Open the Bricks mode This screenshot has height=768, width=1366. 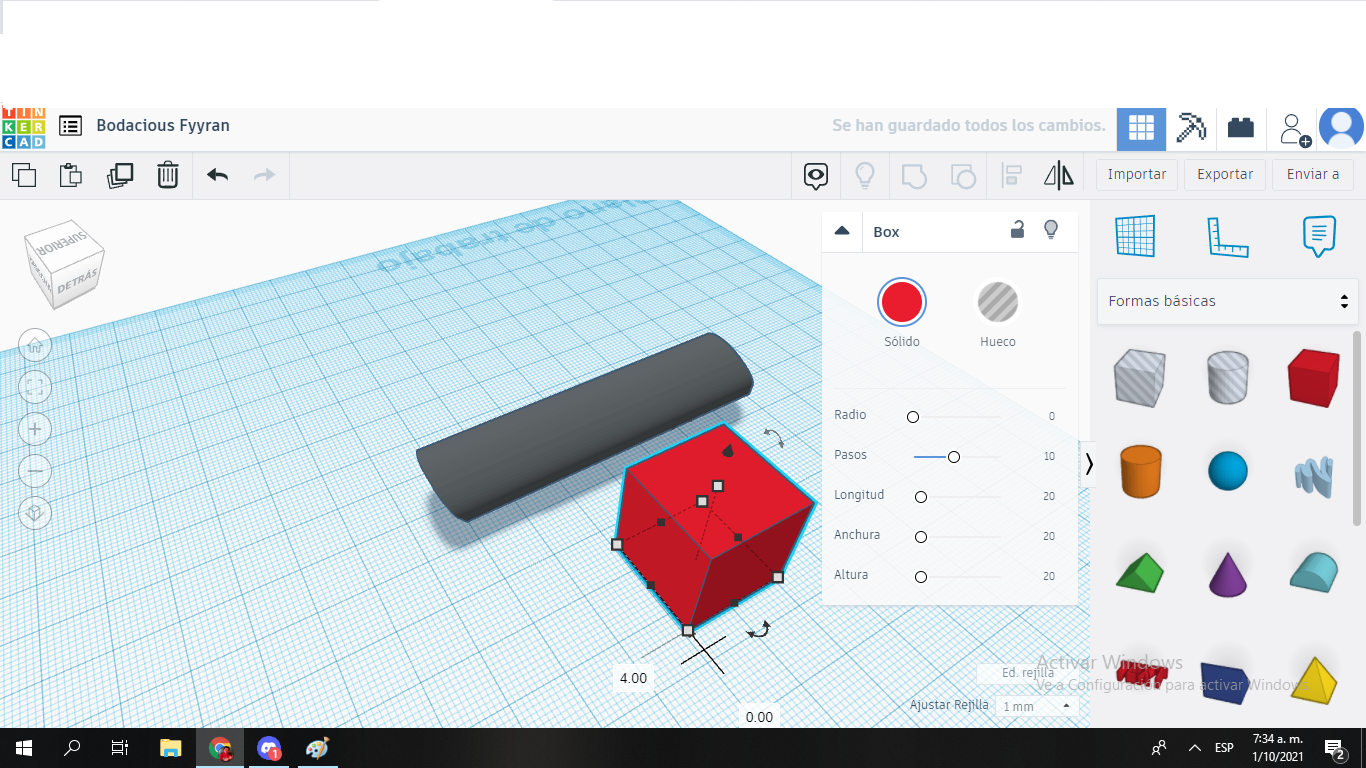1241,128
